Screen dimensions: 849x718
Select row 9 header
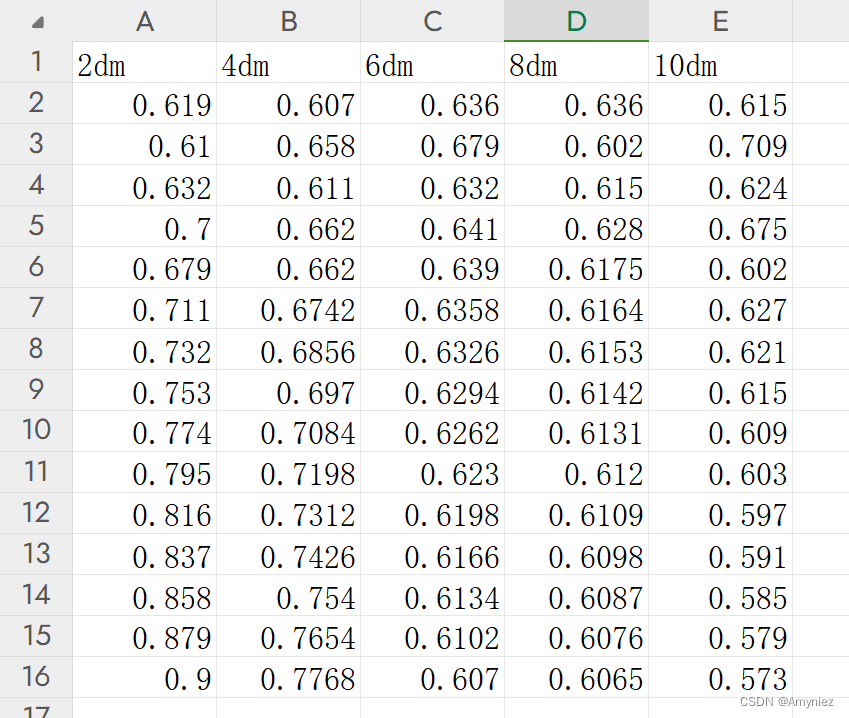point(36,390)
